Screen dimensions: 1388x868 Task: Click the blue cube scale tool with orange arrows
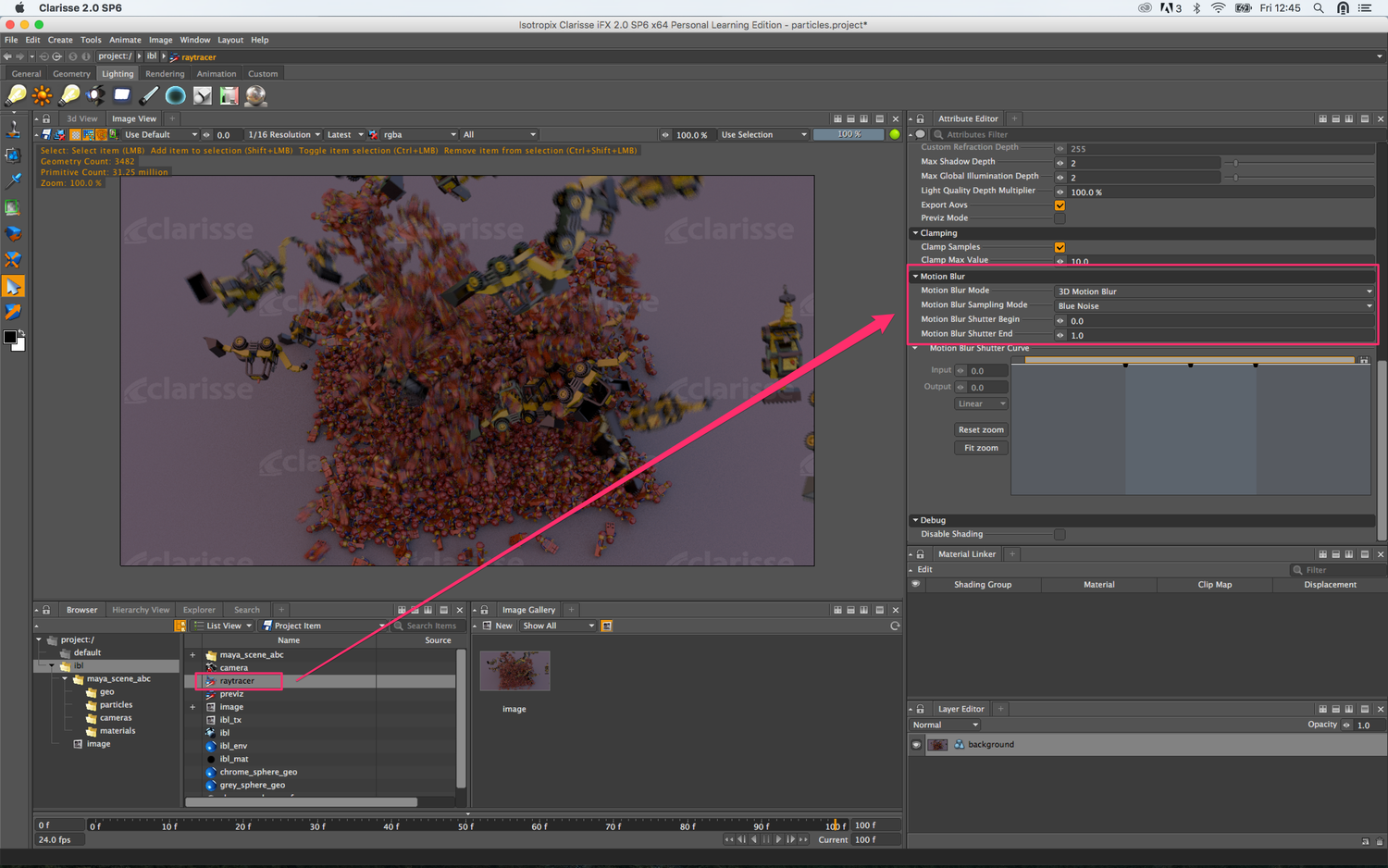(13, 260)
